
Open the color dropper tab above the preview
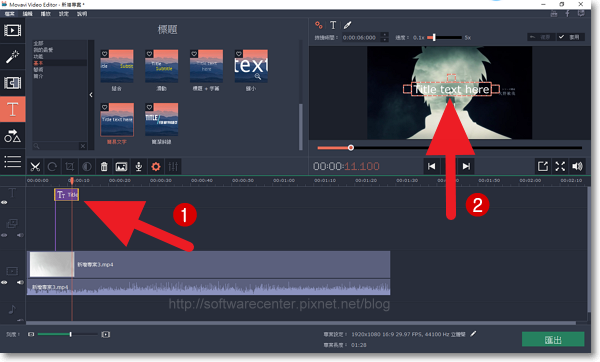tap(347, 25)
